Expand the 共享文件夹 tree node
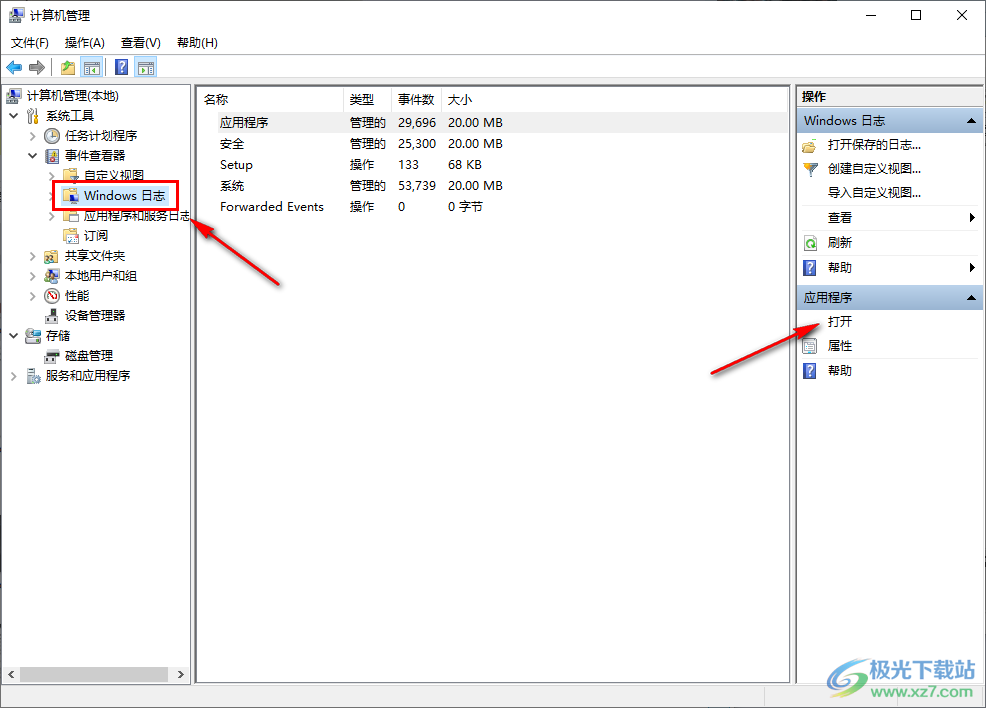 [x=33, y=256]
